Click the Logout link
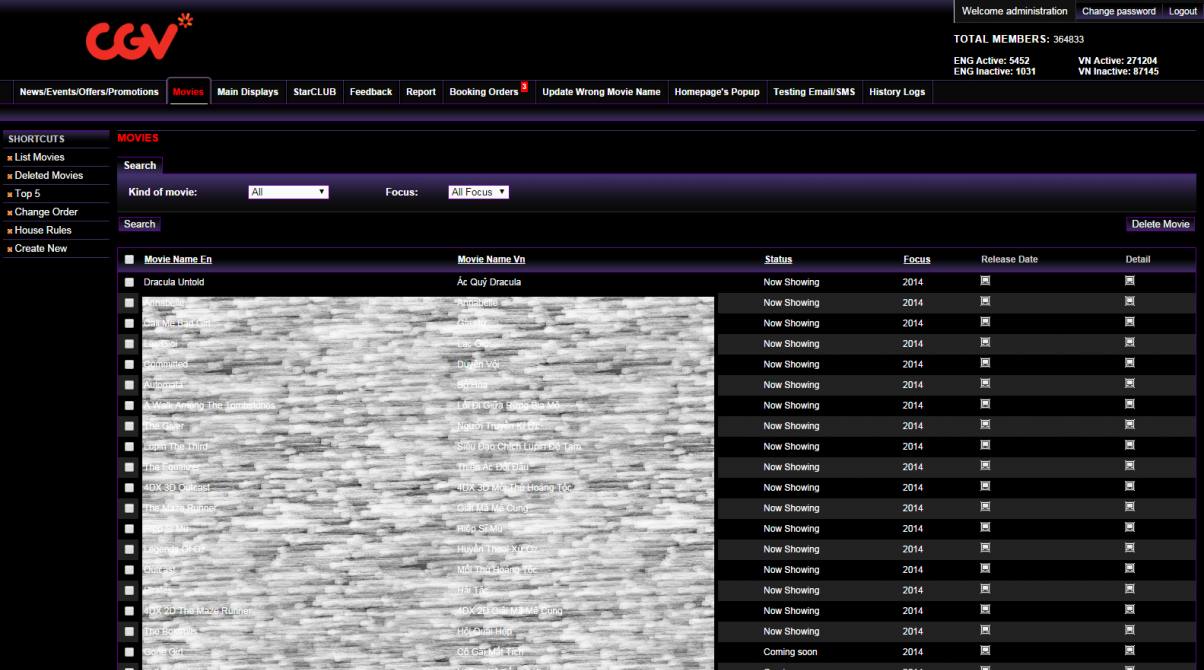 [x=1182, y=12]
